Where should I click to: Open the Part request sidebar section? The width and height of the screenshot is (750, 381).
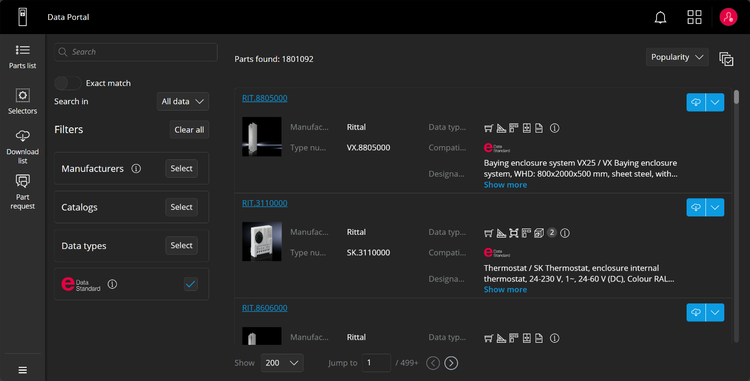click(22, 192)
